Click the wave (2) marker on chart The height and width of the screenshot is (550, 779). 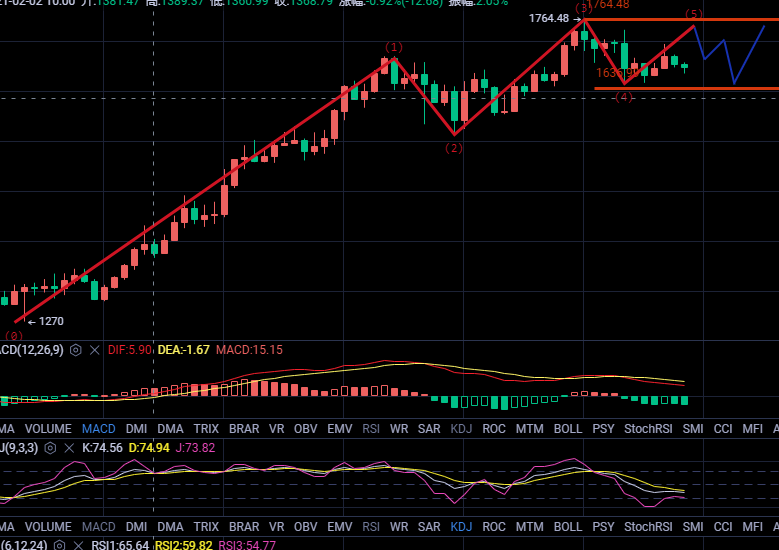click(x=454, y=148)
